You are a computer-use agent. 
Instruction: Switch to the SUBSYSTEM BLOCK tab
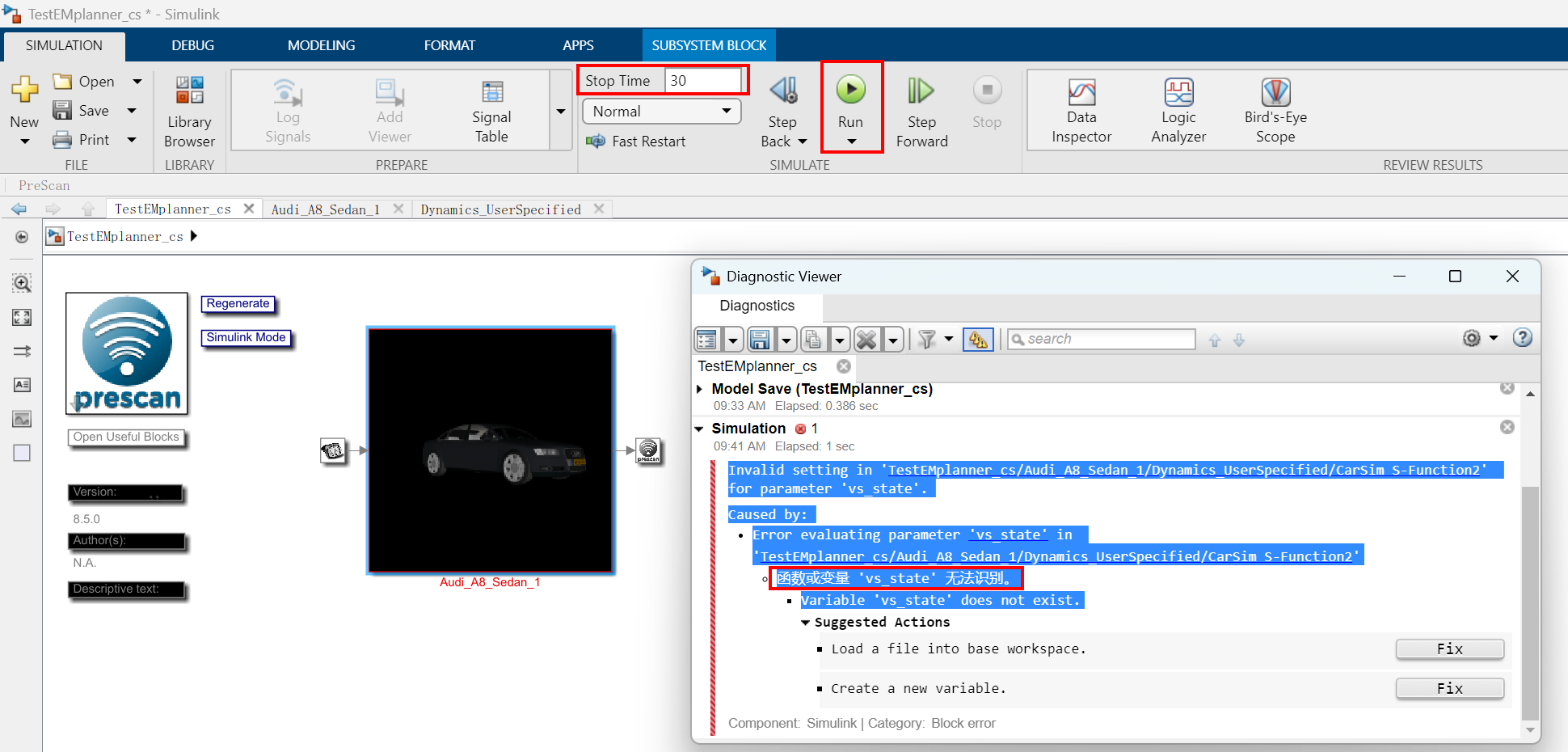coord(709,45)
